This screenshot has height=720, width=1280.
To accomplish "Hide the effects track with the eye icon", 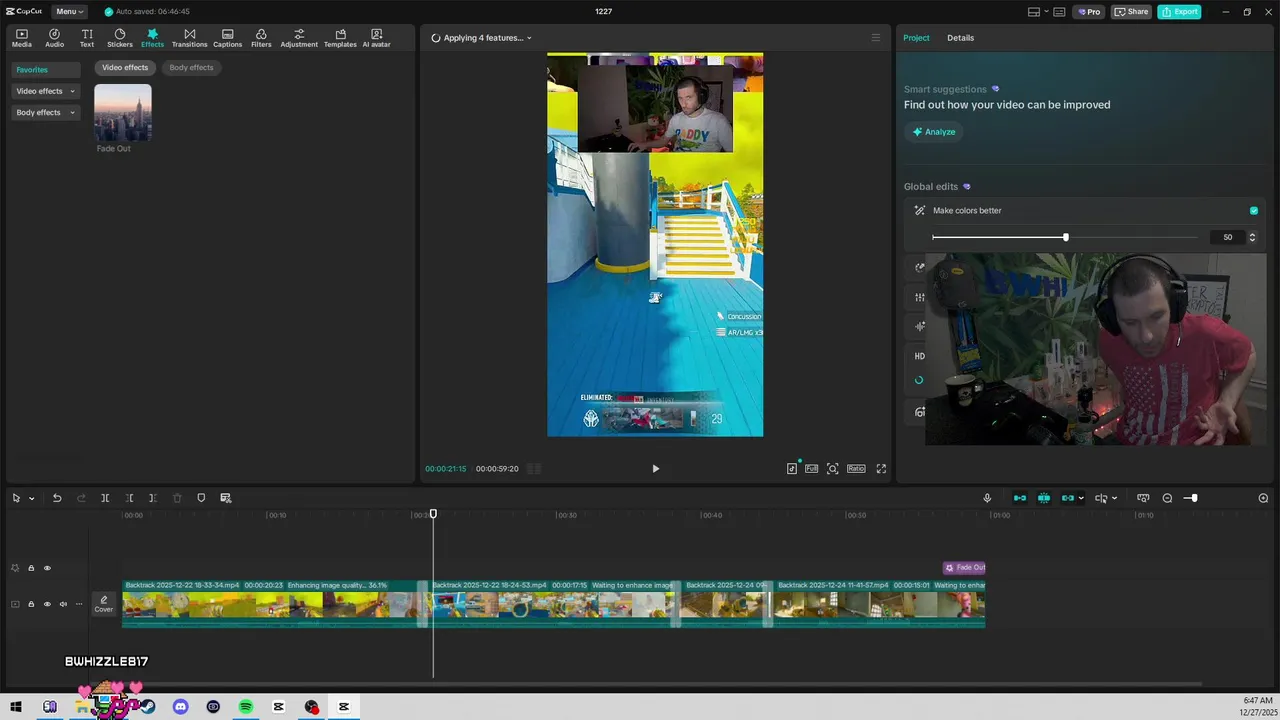I will (47, 568).
